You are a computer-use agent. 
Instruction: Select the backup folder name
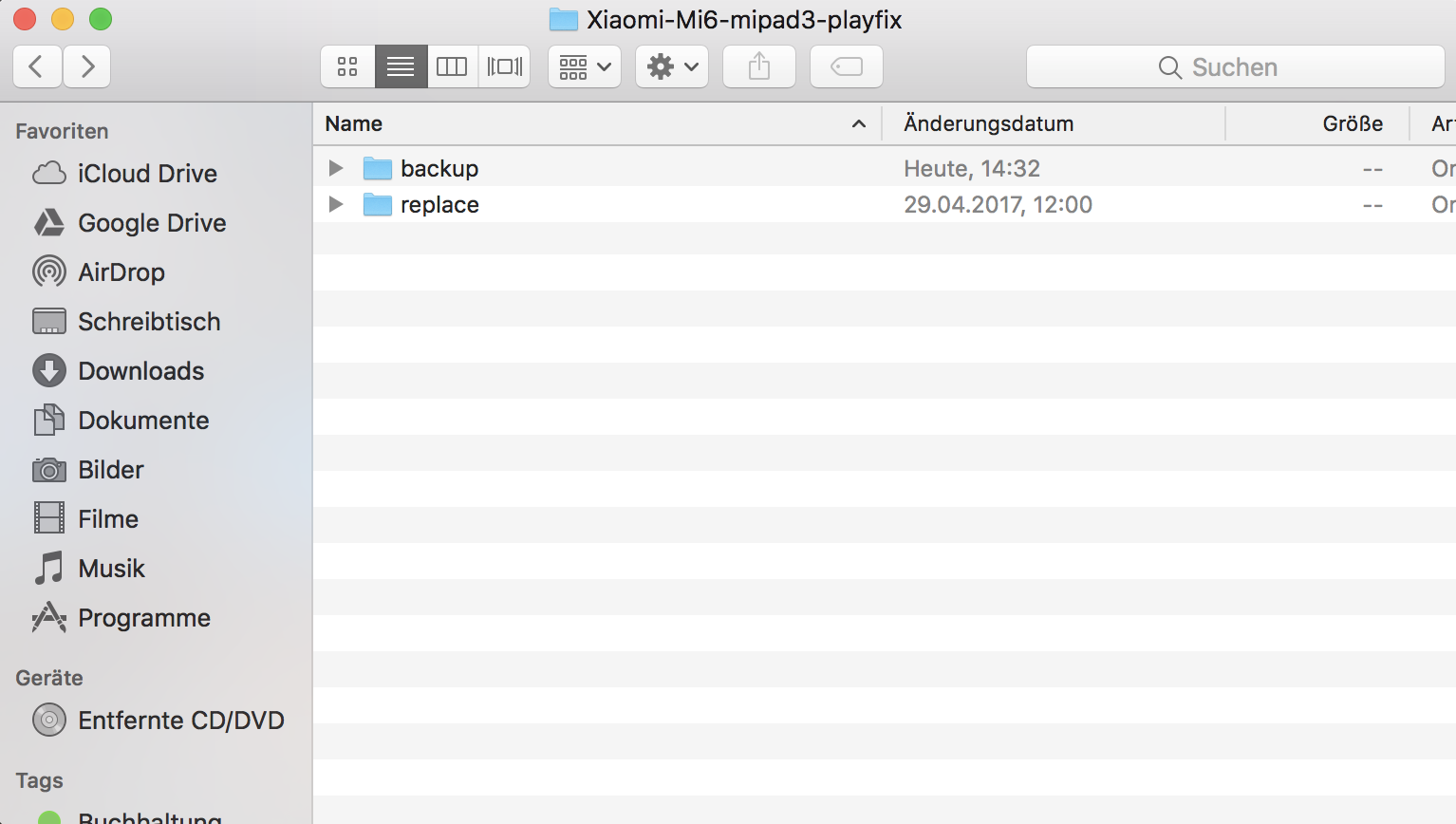pyautogui.click(x=439, y=169)
